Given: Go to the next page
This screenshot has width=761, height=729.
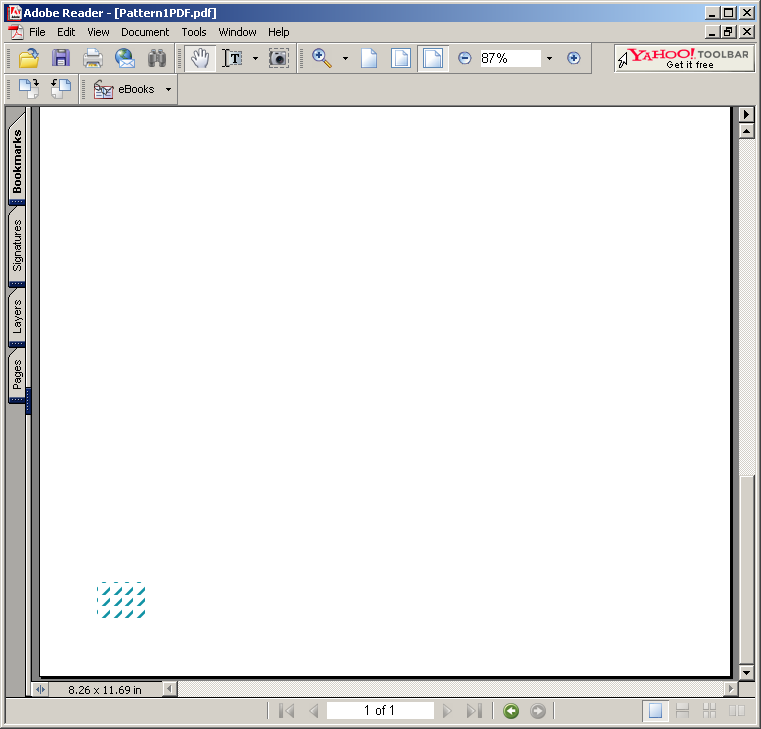Looking at the screenshot, I should click(447, 711).
